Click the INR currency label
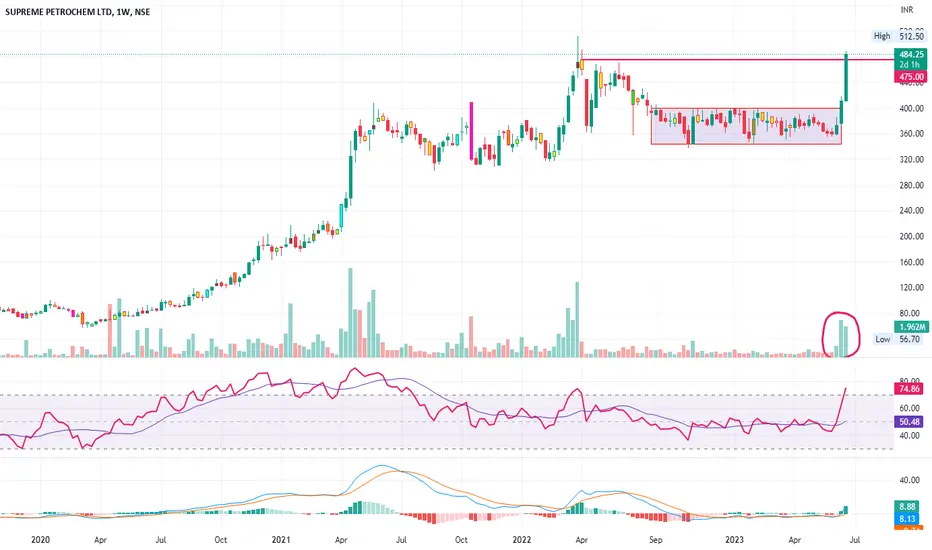The height and width of the screenshot is (550, 932). 907,10
